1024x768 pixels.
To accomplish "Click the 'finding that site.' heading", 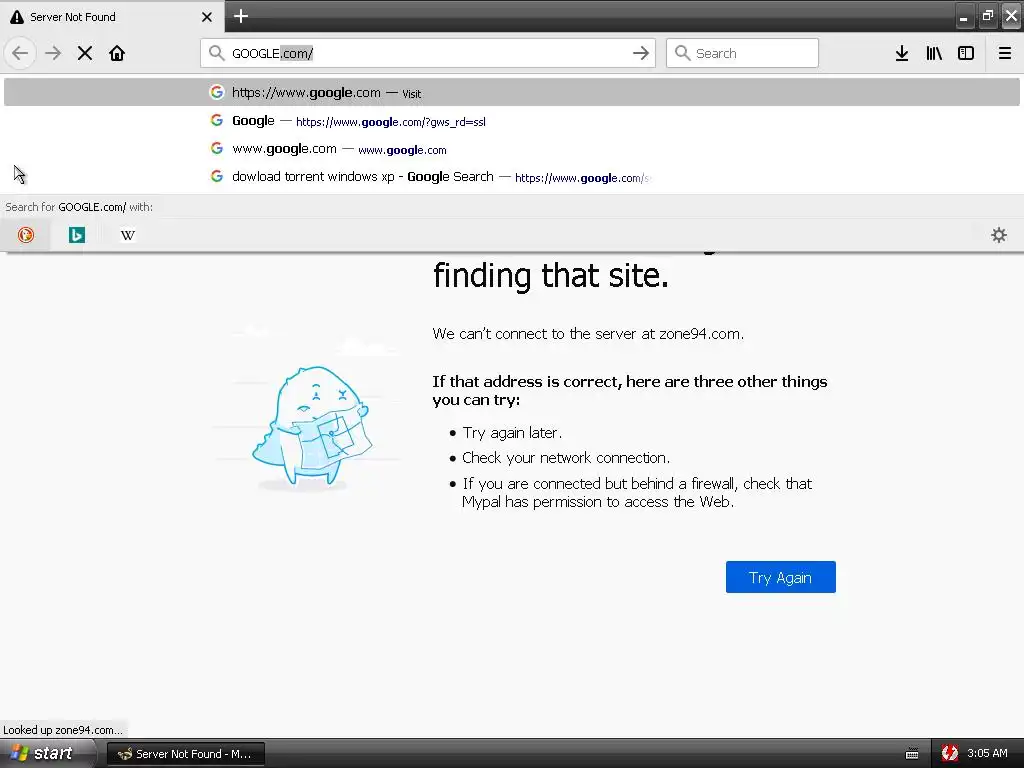I will tap(551, 275).
